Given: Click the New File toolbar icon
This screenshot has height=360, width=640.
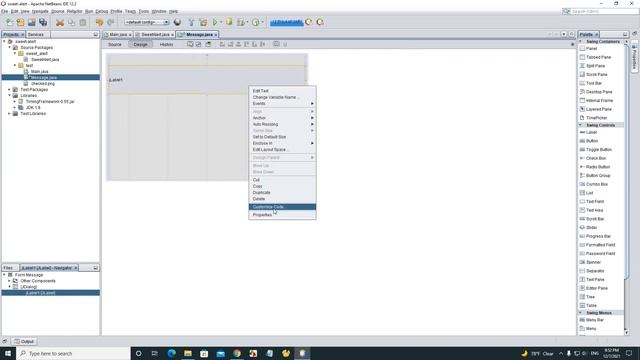Looking at the screenshot, I should click(x=9, y=22).
